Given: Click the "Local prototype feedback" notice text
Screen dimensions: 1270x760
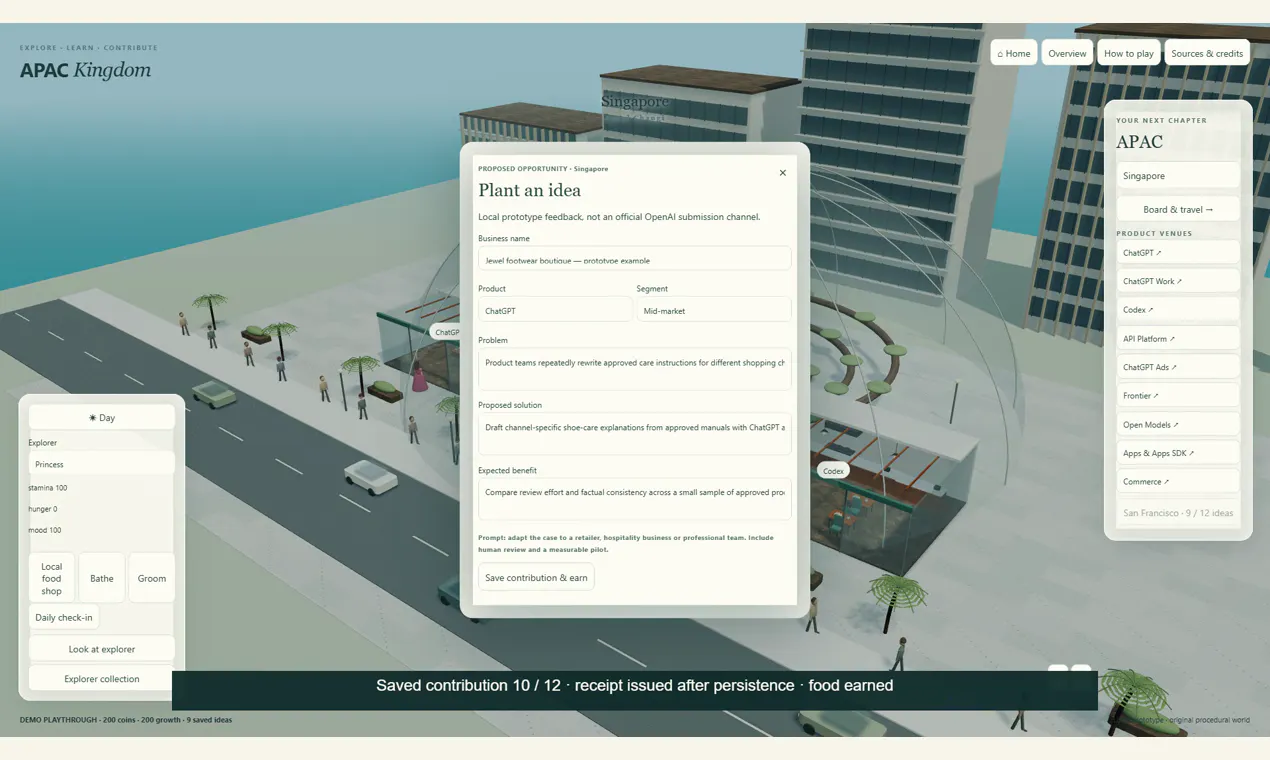Looking at the screenshot, I should (x=619, y=217).
